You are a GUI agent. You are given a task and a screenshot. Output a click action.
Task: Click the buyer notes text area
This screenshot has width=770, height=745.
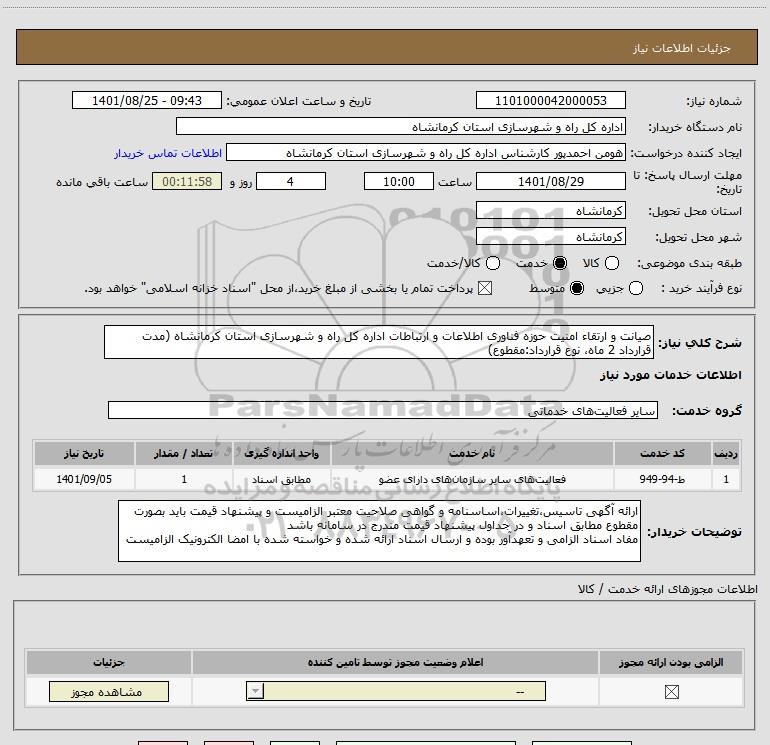coord(379,531)
